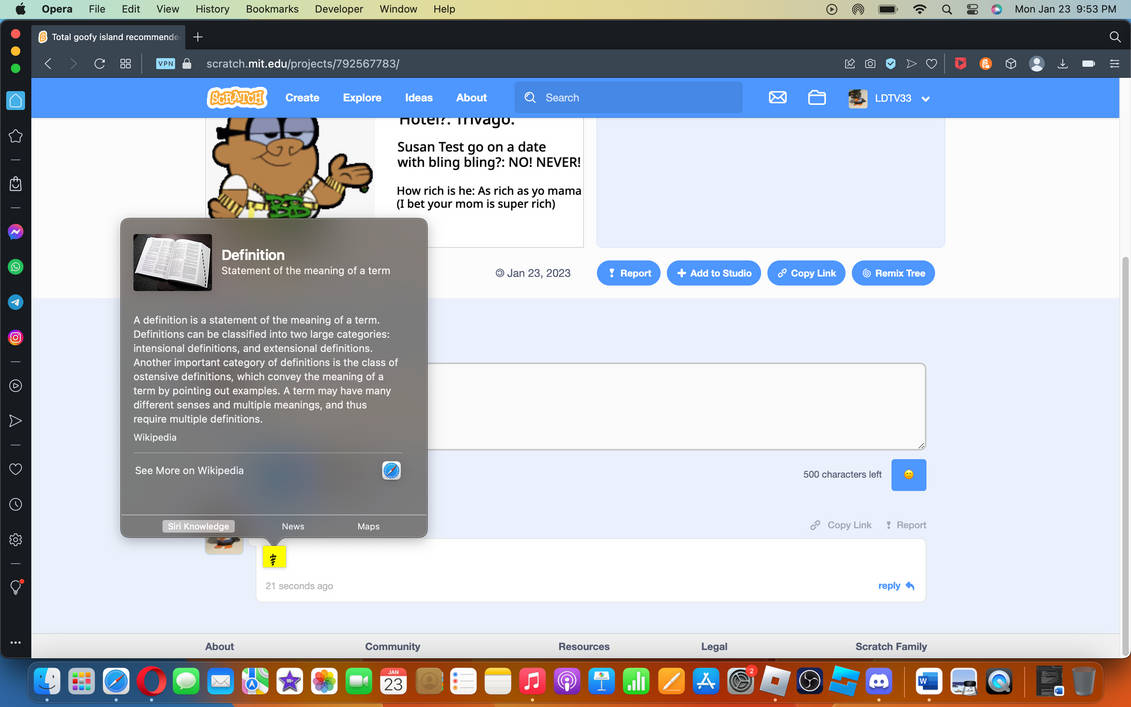The width and height of the screenshot is (1131, 707).
Task: Open the Developer menu
Action: coord(339,9)
